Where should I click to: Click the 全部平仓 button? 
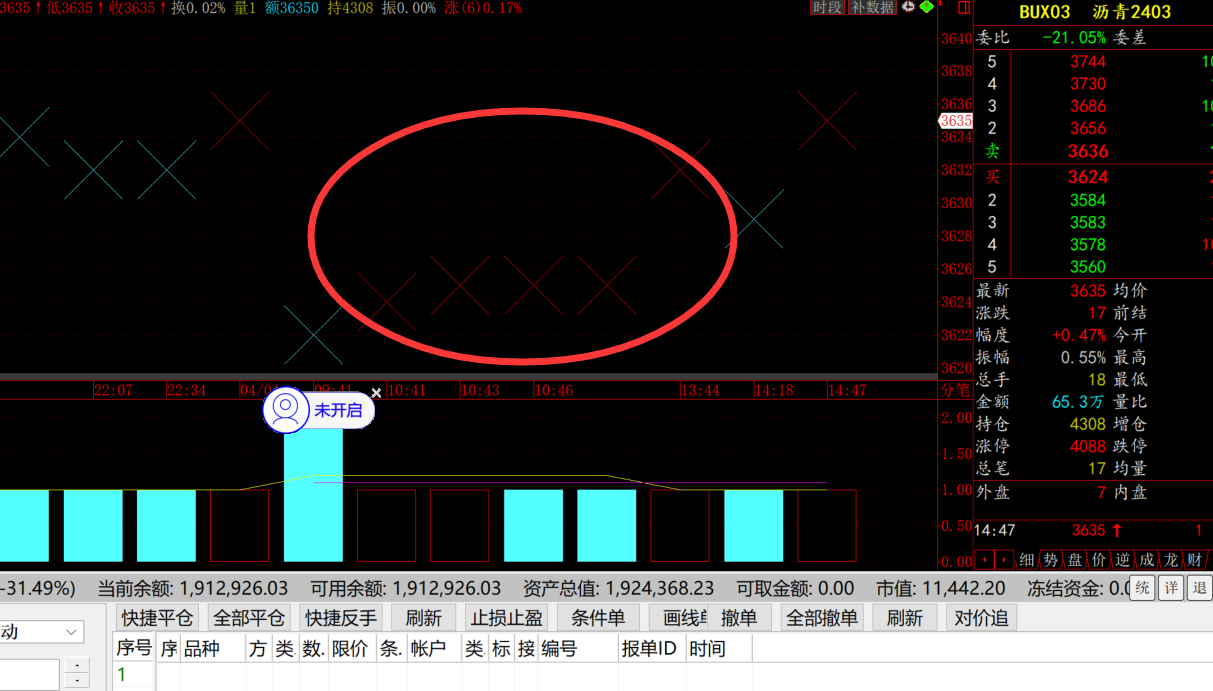pos(249,618)
